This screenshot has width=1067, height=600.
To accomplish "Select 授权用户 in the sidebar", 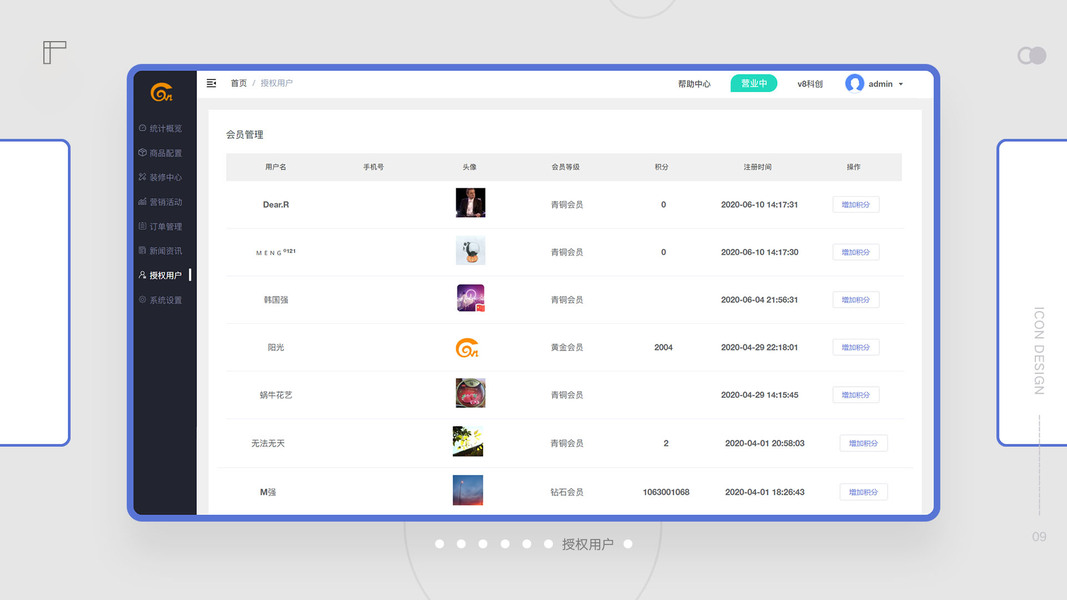I will (161, 276).
